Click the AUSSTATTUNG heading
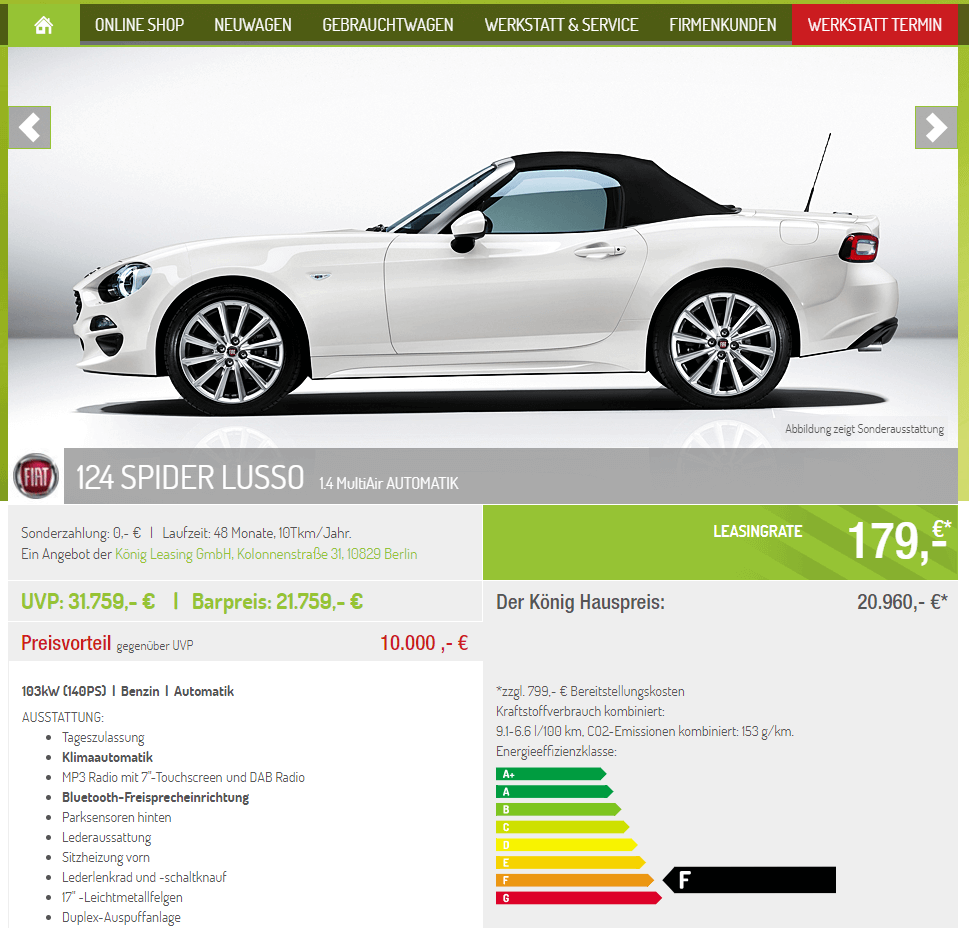 tap(62, 717)
